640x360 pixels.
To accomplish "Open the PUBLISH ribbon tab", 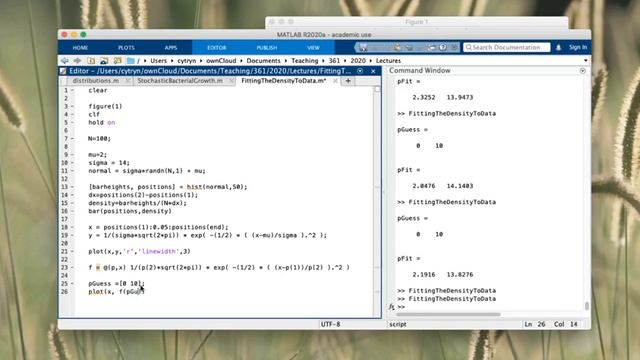I will 267,48.
